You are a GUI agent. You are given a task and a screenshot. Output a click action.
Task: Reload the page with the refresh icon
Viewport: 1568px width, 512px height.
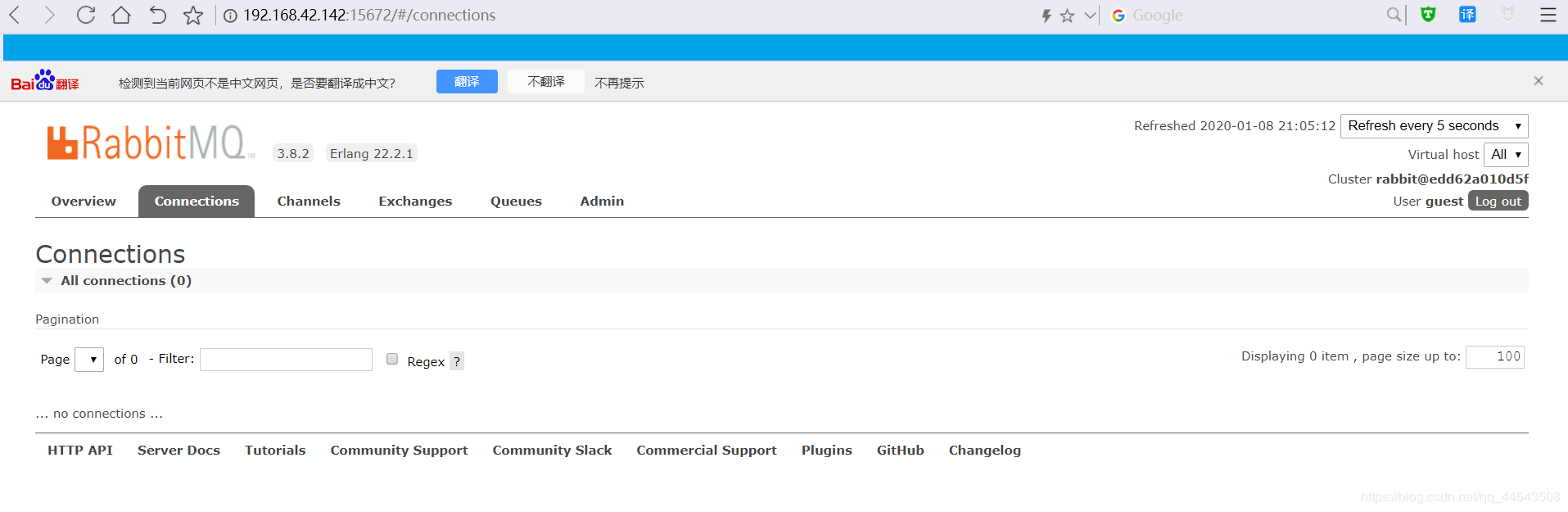coord(86,15)
